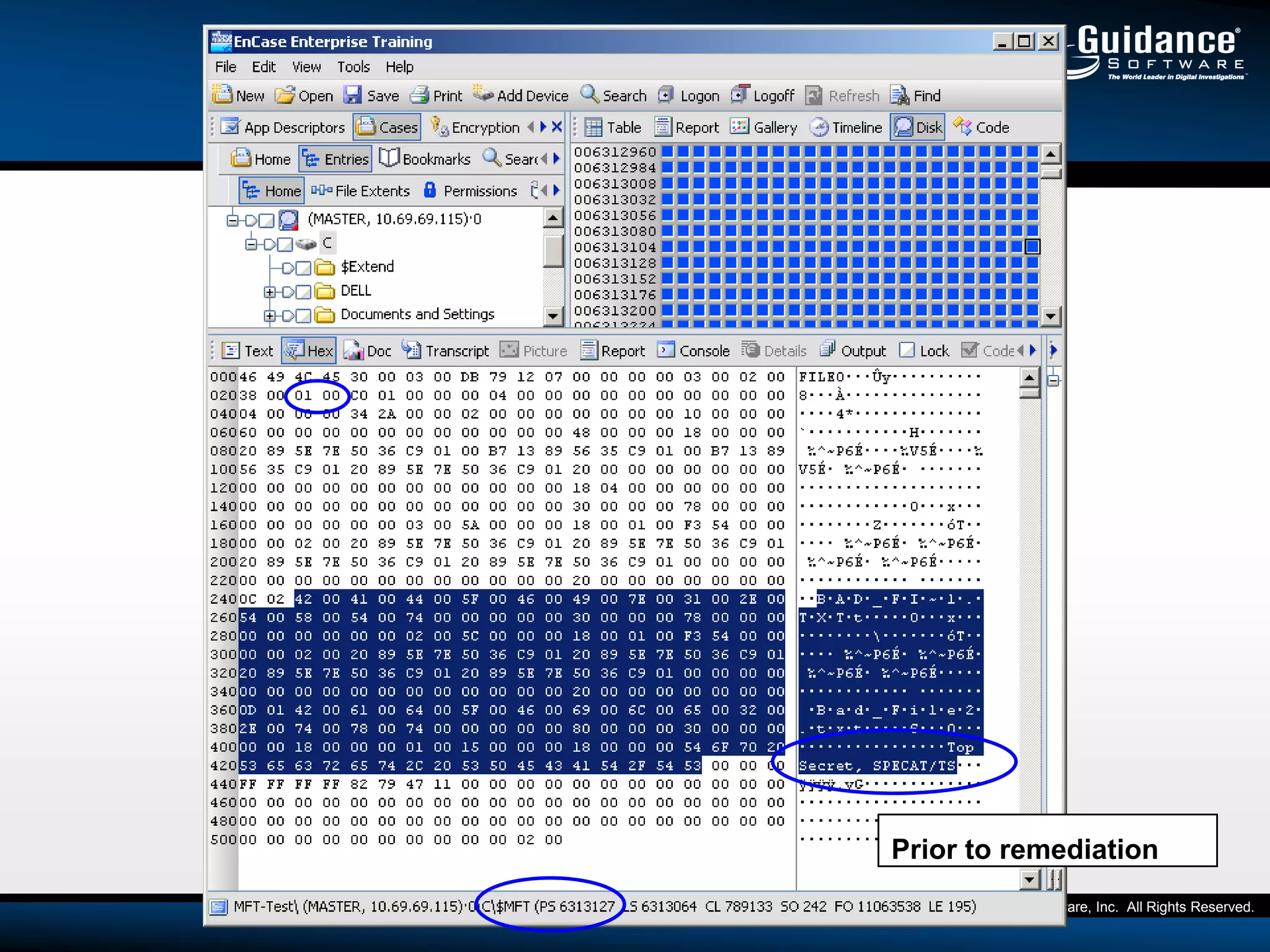Close the Cases pane with X
Screen dimensions: 1270x952
coord(557,127)
